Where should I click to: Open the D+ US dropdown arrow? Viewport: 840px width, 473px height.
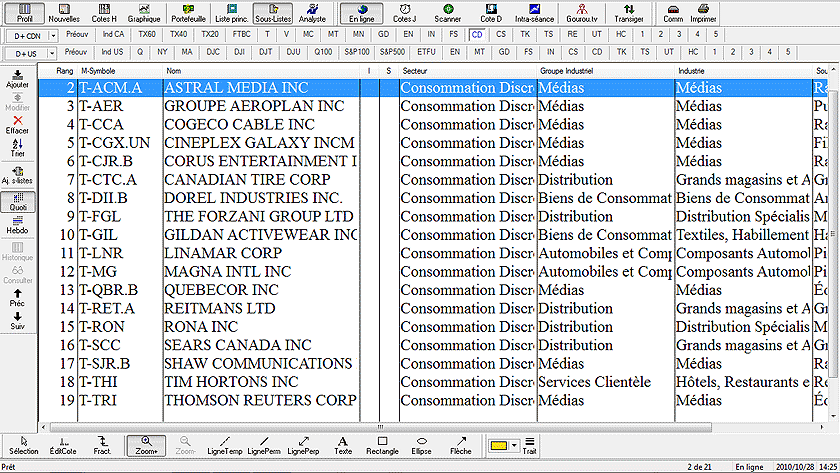52,54
